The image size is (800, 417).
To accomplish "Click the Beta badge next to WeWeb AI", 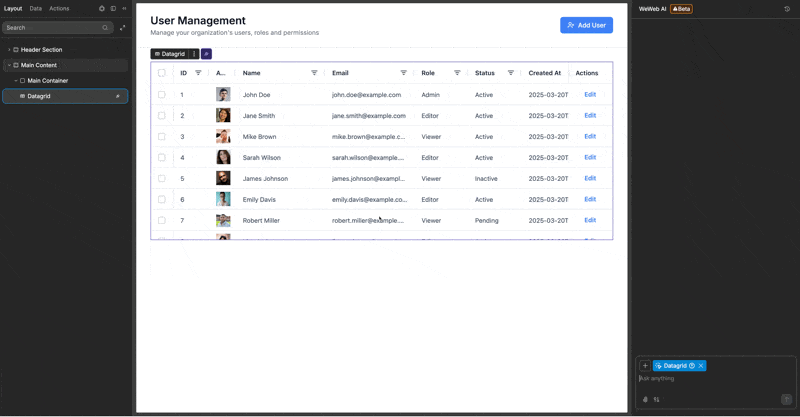I will click(681, 9).
